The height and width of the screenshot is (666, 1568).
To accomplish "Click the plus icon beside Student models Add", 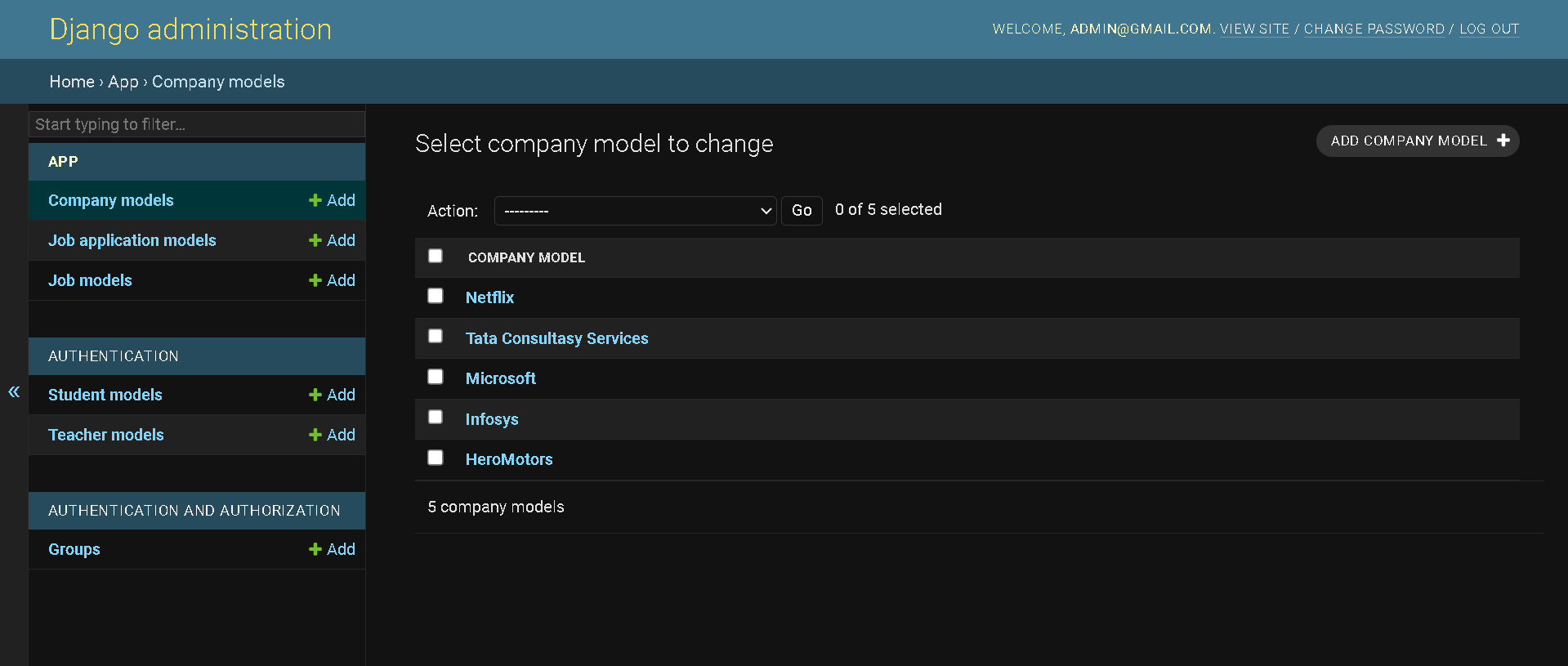I will pyautogui.click(x=315, y=395).
